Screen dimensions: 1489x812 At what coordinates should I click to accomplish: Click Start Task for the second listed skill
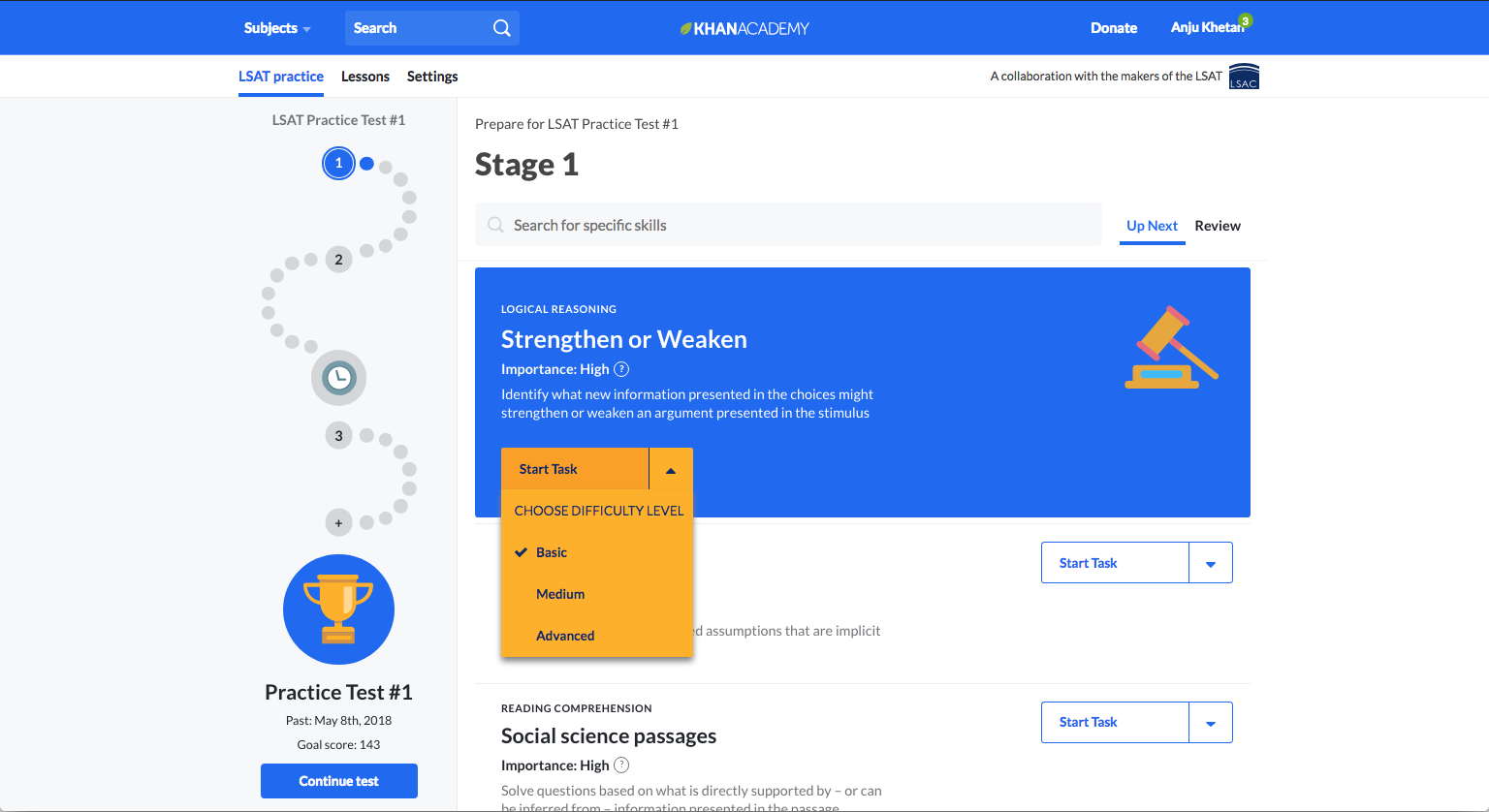point(1115,563)
